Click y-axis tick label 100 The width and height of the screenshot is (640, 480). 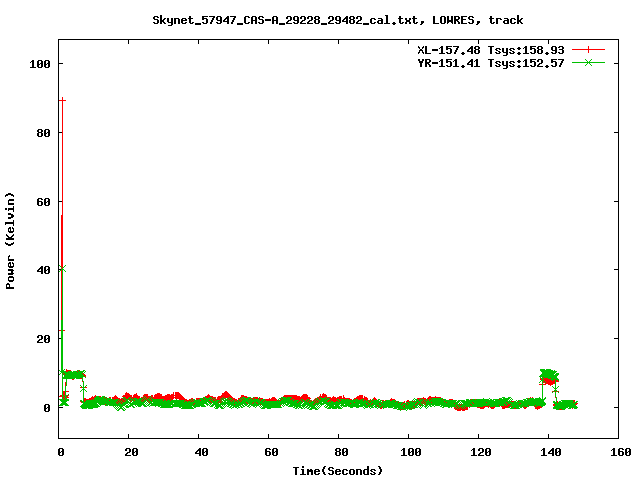point(40,64)
